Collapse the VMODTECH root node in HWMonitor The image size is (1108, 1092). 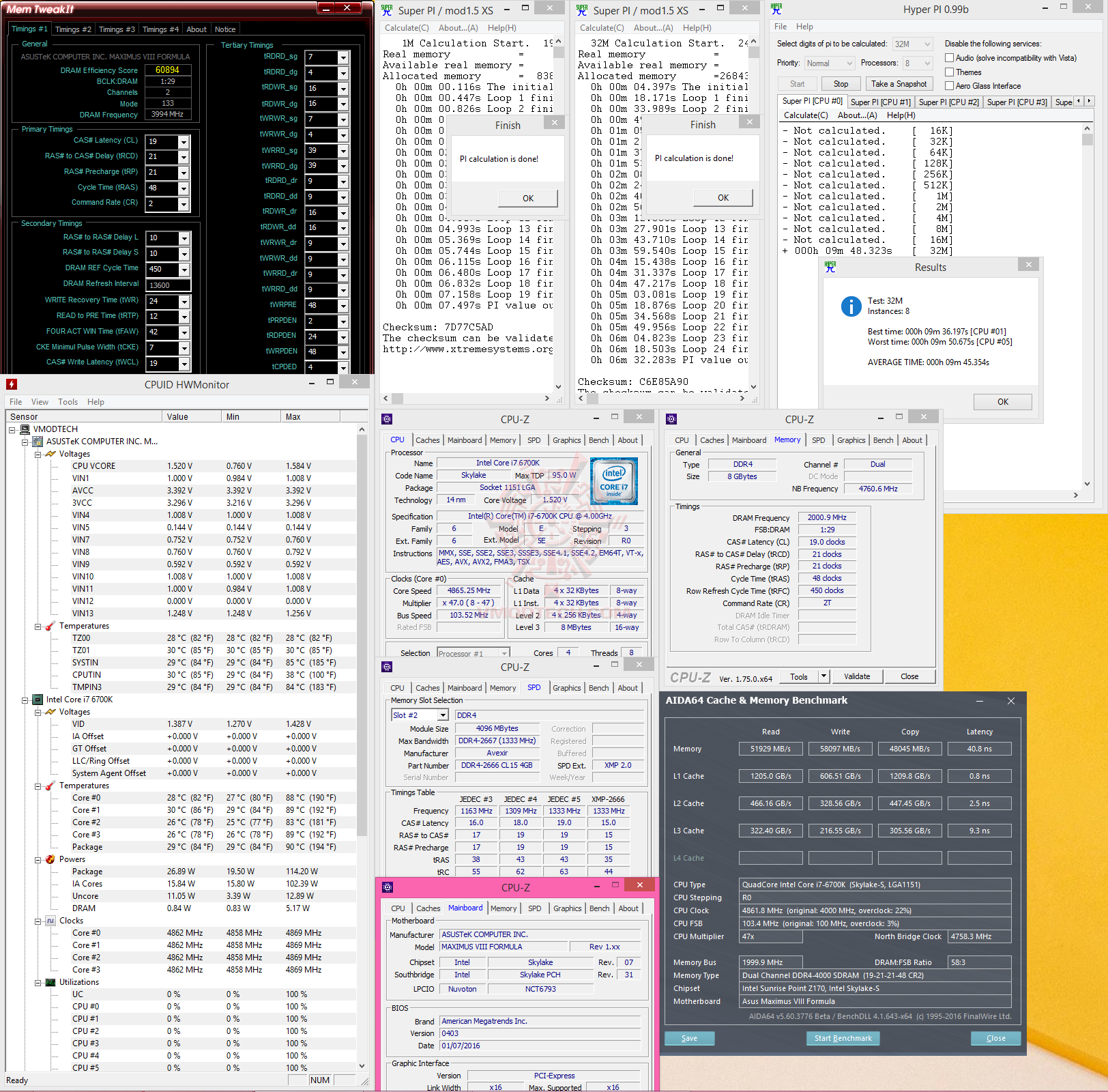12,429
